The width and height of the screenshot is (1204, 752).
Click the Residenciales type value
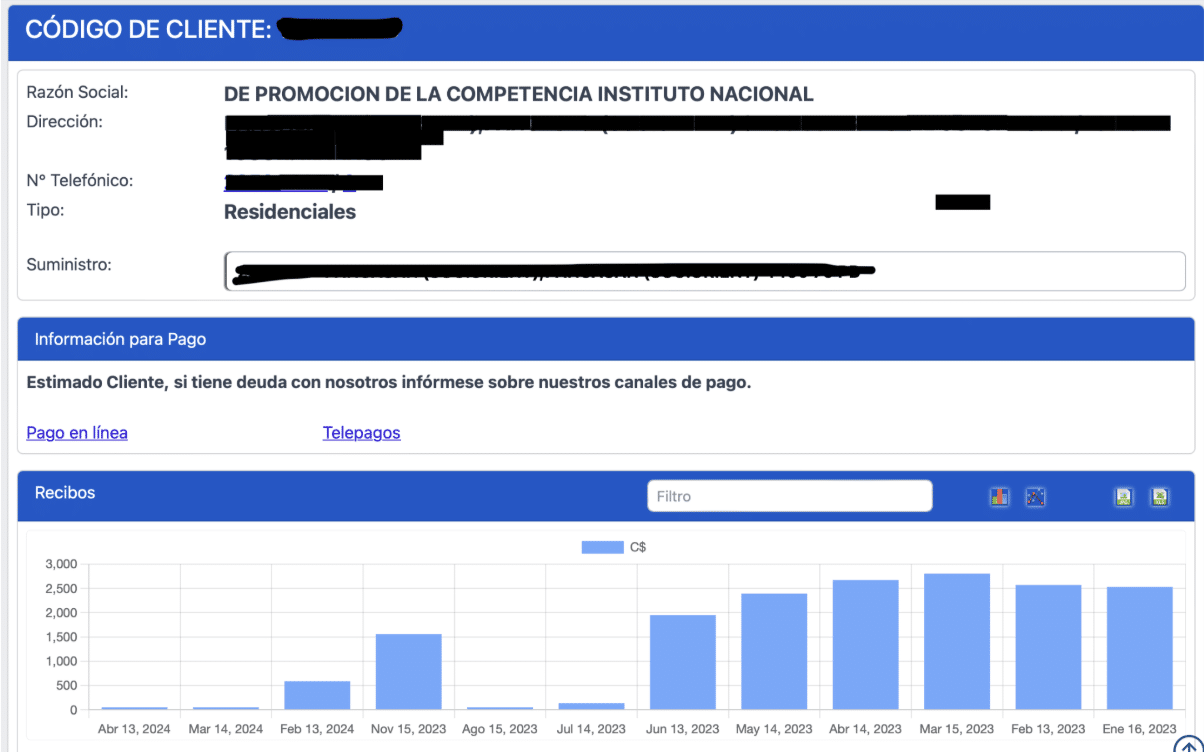(290, 212)
